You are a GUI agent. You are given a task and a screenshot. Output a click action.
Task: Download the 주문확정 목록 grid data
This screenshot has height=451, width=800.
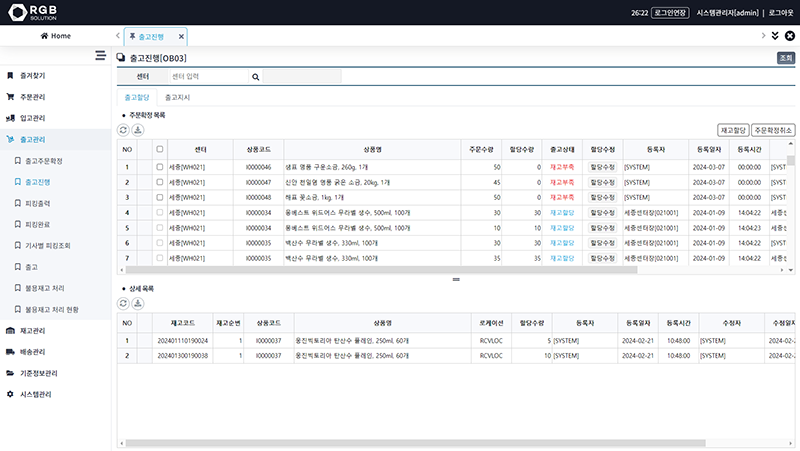pyautogui.click(x=138, y=130)
